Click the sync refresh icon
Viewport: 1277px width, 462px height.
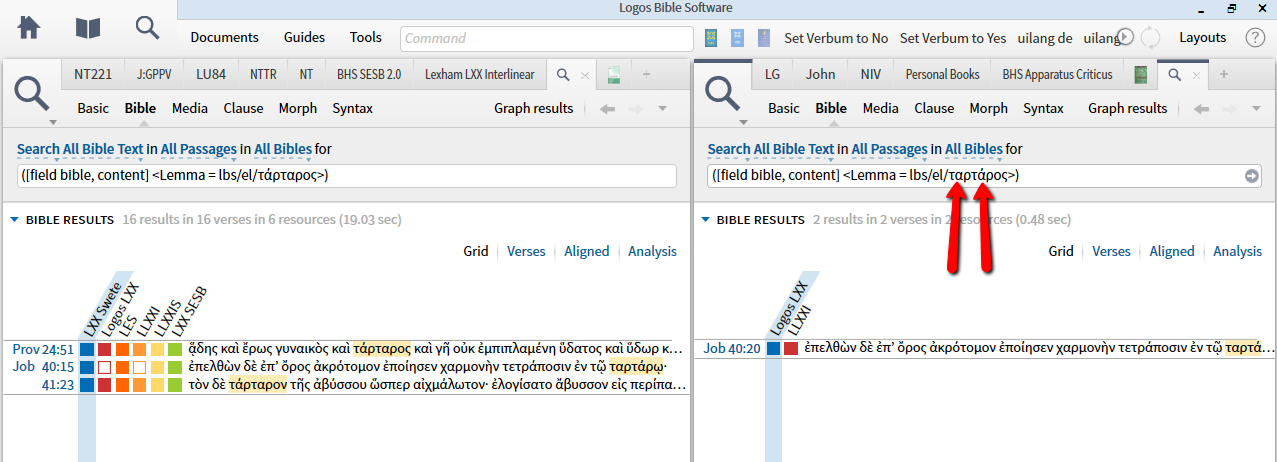pyautogui.click(x=1150, y=38)
